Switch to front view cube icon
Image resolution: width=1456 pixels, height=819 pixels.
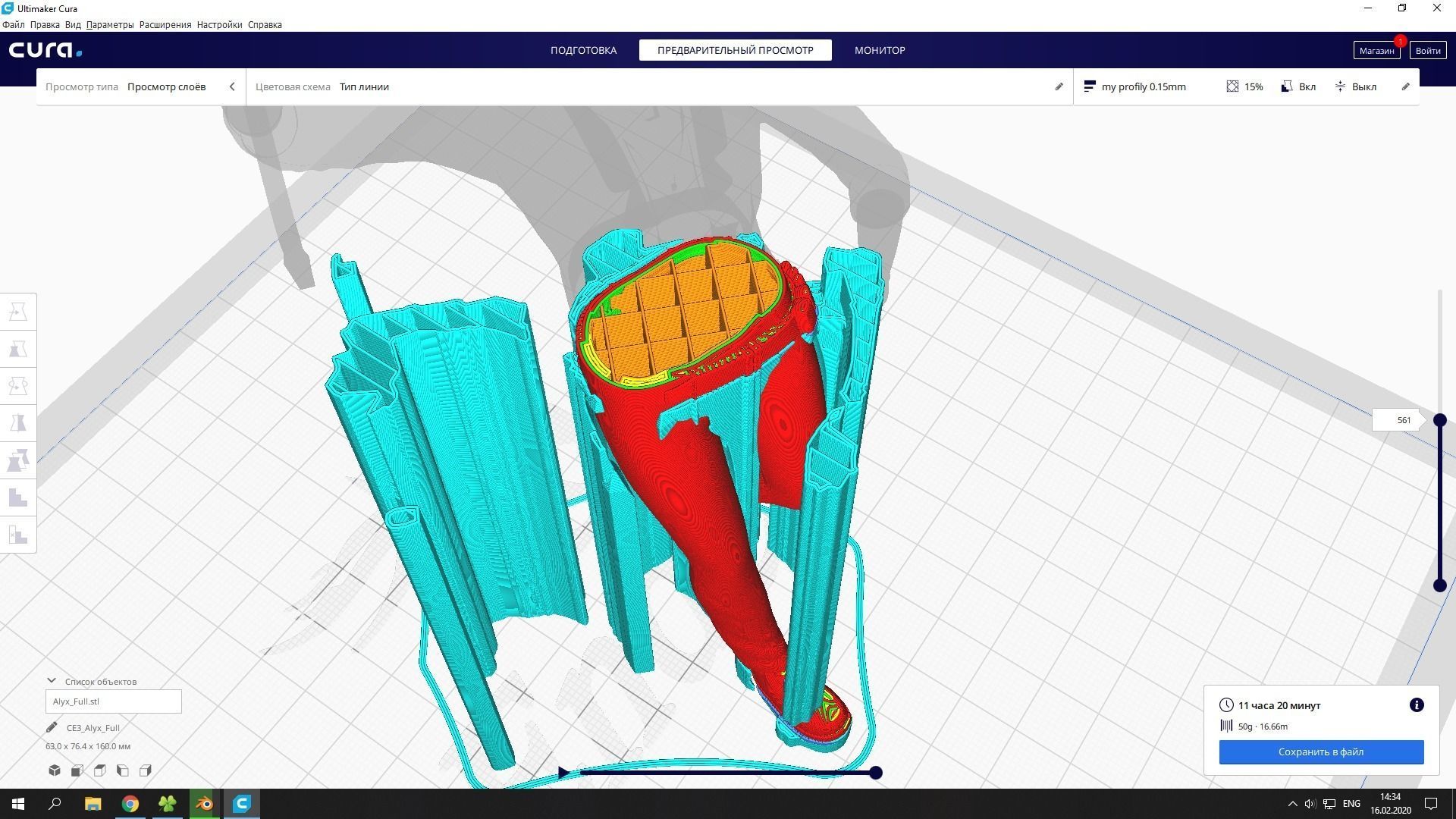(x=77, y=770)
